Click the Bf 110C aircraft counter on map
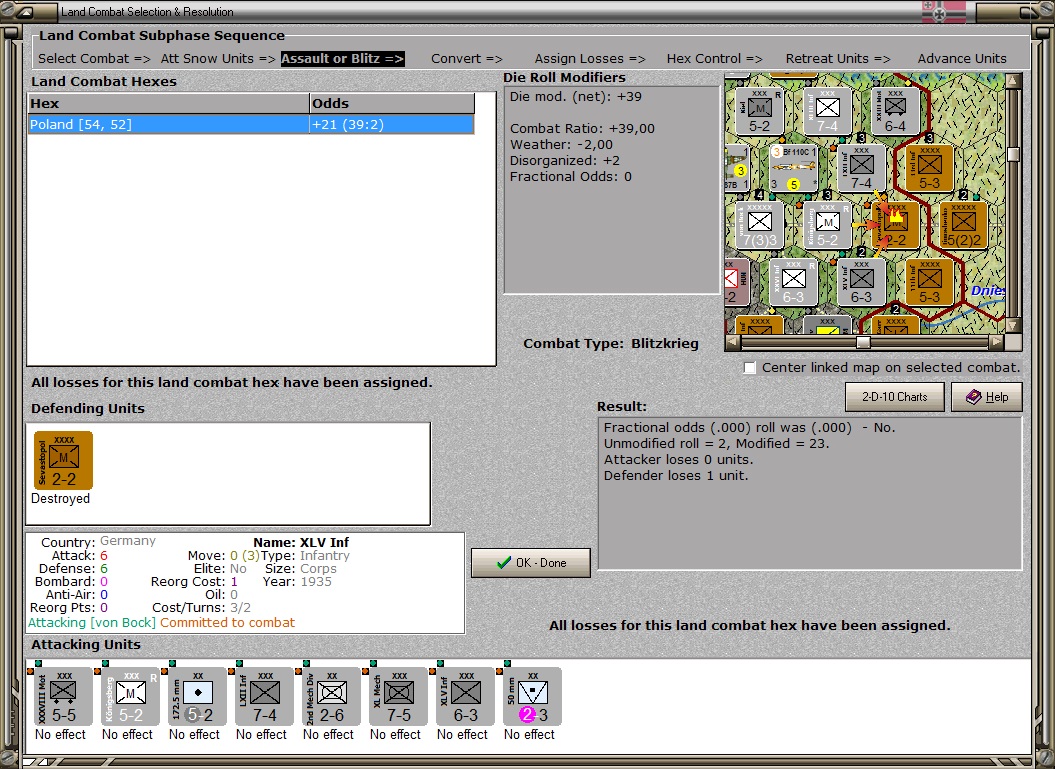This screenshot has height=769, width=1055. pos(793,168)
